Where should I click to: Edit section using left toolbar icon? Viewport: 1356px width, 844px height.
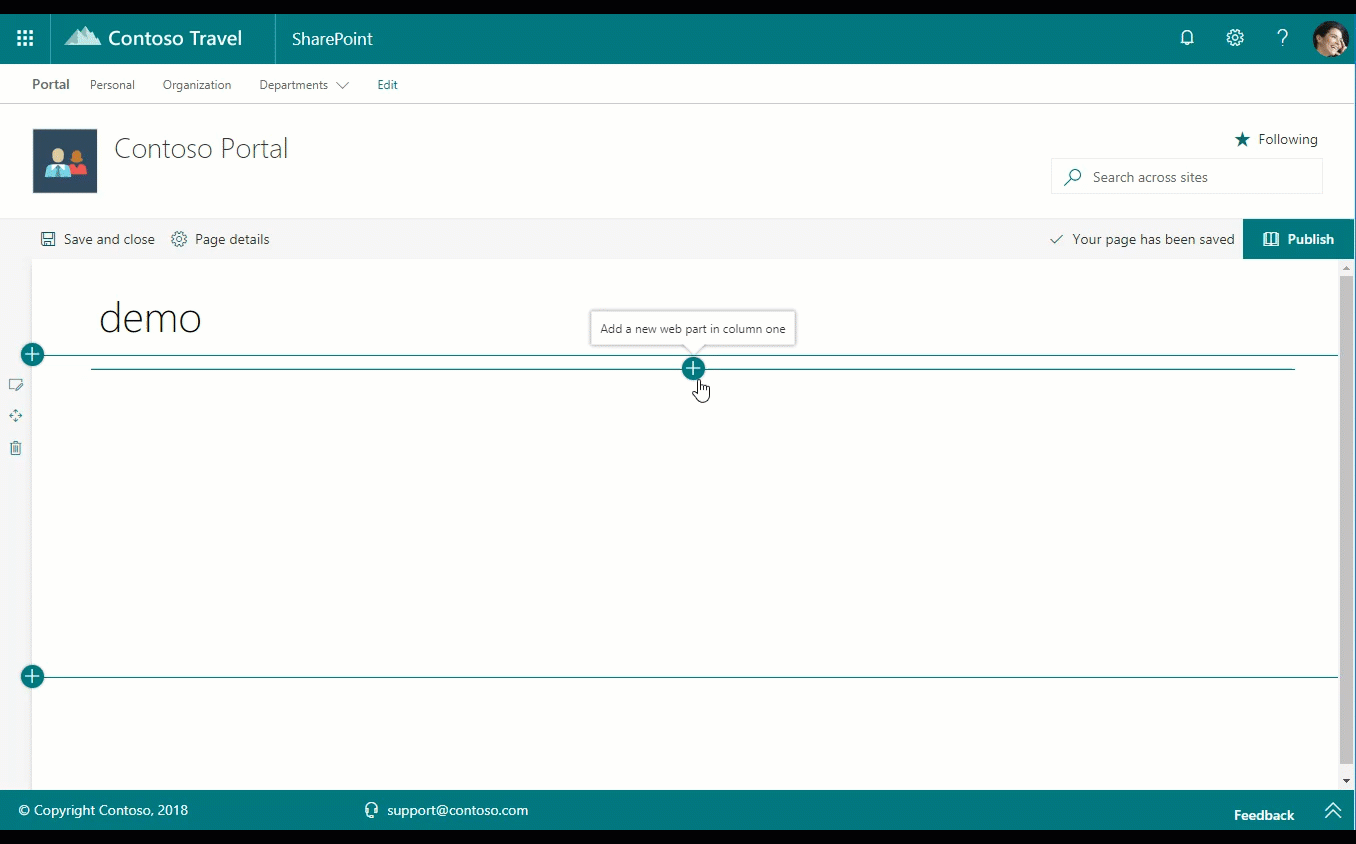16,385
